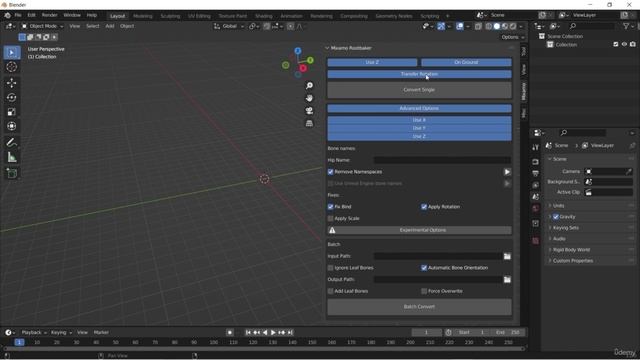Click the timeline horizontal scrollbar
This screenshot has height=360, width=640.
264,349
